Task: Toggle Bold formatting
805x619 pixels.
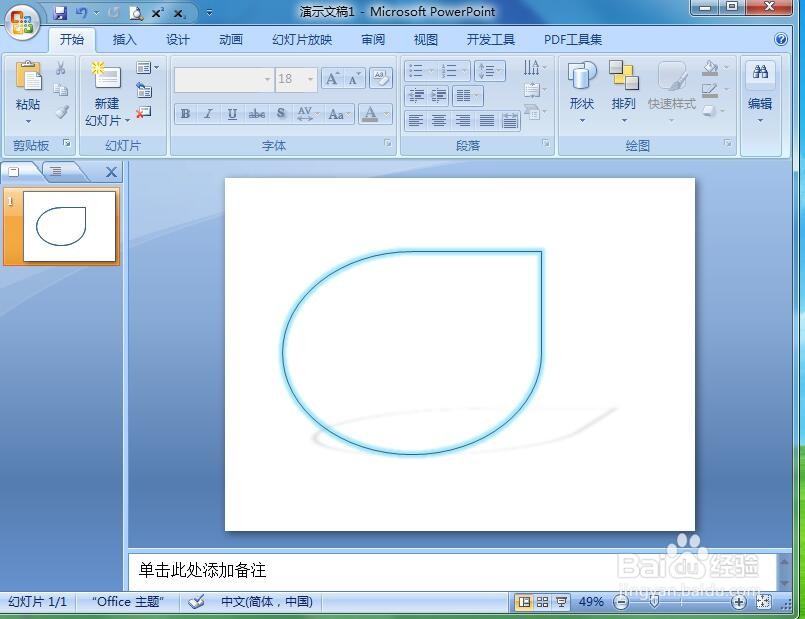Action: (186, 114)
